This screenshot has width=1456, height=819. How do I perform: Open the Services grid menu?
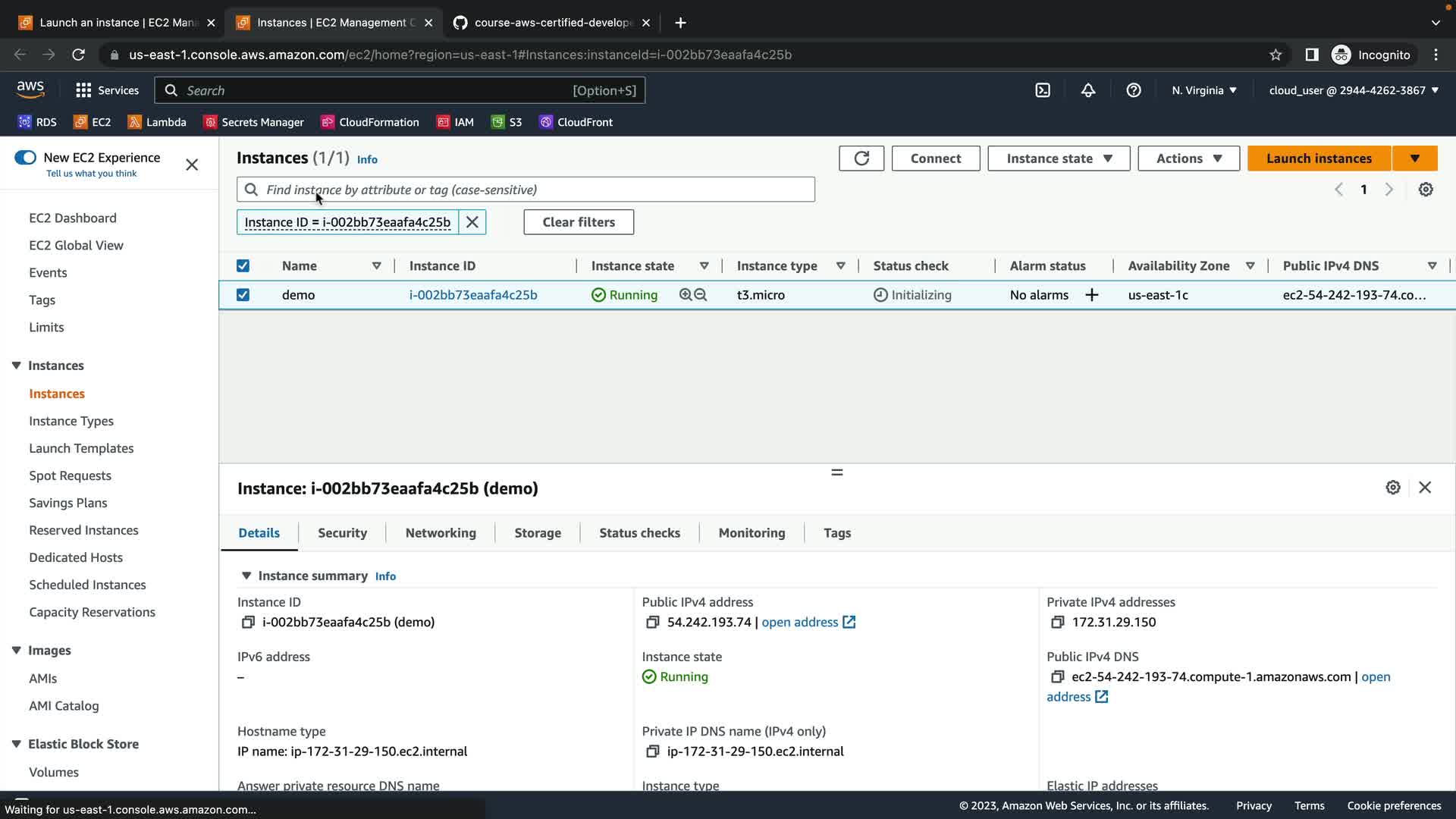click(x=83, y=90)
